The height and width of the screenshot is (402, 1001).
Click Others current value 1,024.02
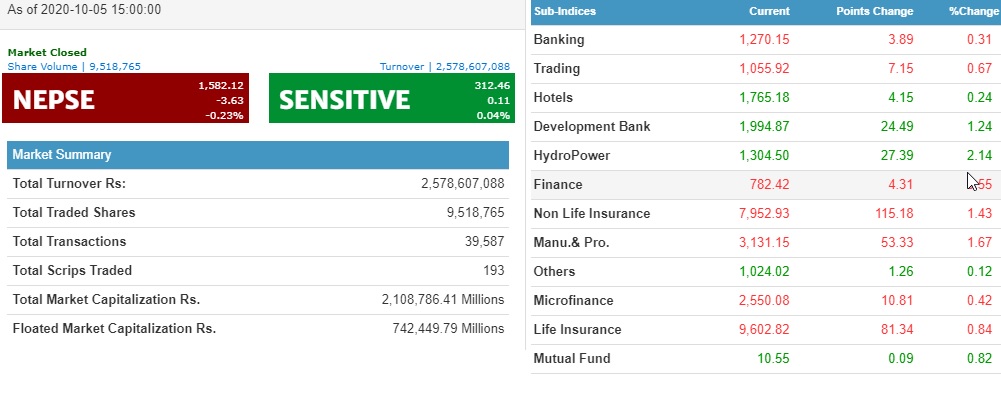[764, 272]
